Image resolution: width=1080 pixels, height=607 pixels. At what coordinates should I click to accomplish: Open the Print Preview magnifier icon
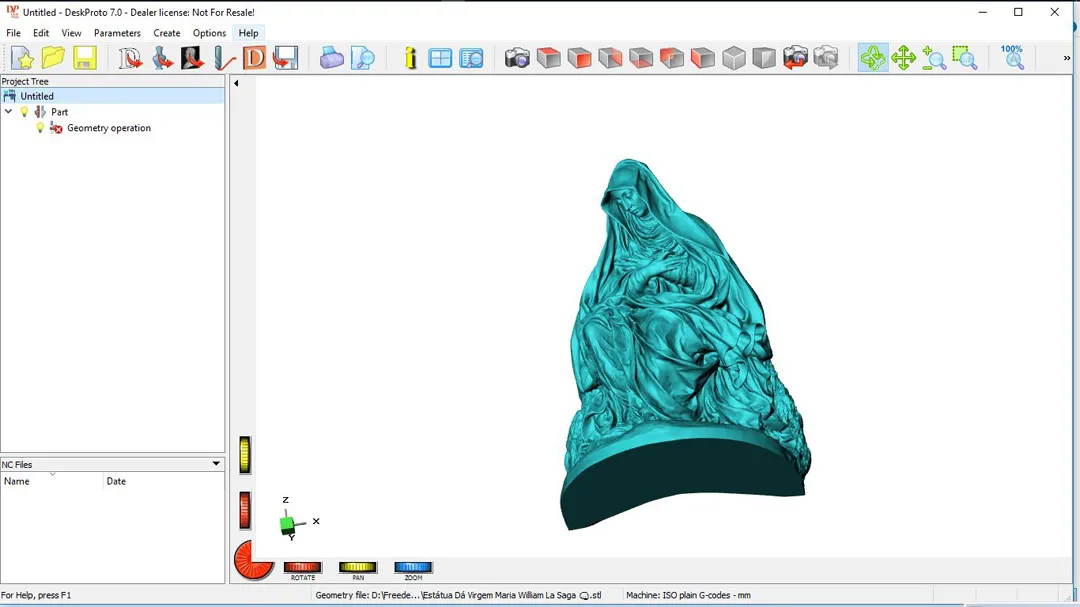(363, 59)
